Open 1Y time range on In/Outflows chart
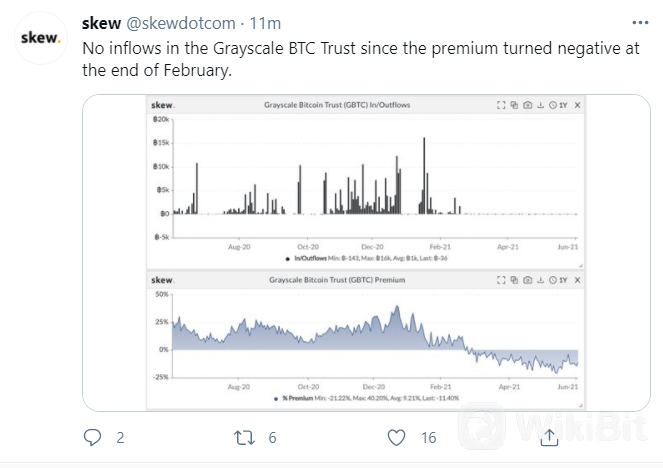The image size is (663, 468). 558,105
